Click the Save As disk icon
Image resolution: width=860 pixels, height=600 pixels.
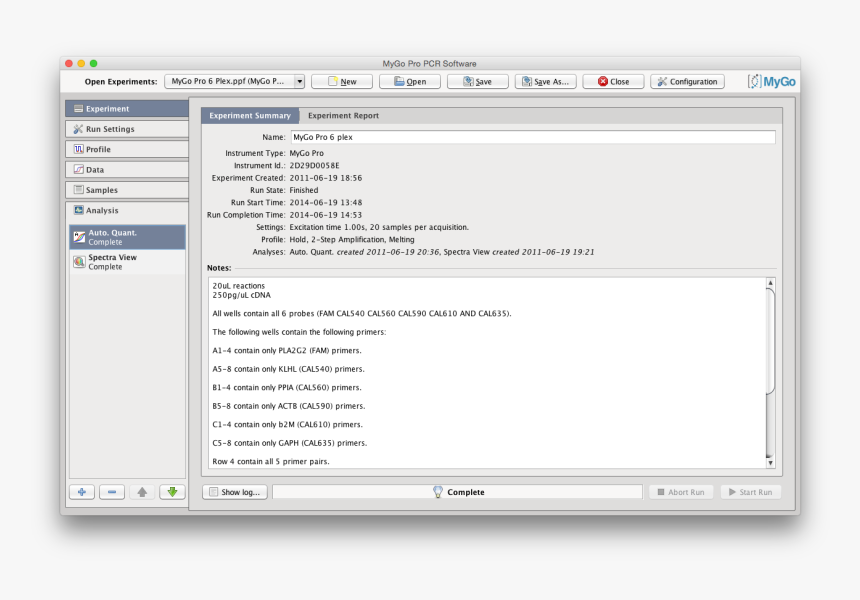click(x=527, y=81)
